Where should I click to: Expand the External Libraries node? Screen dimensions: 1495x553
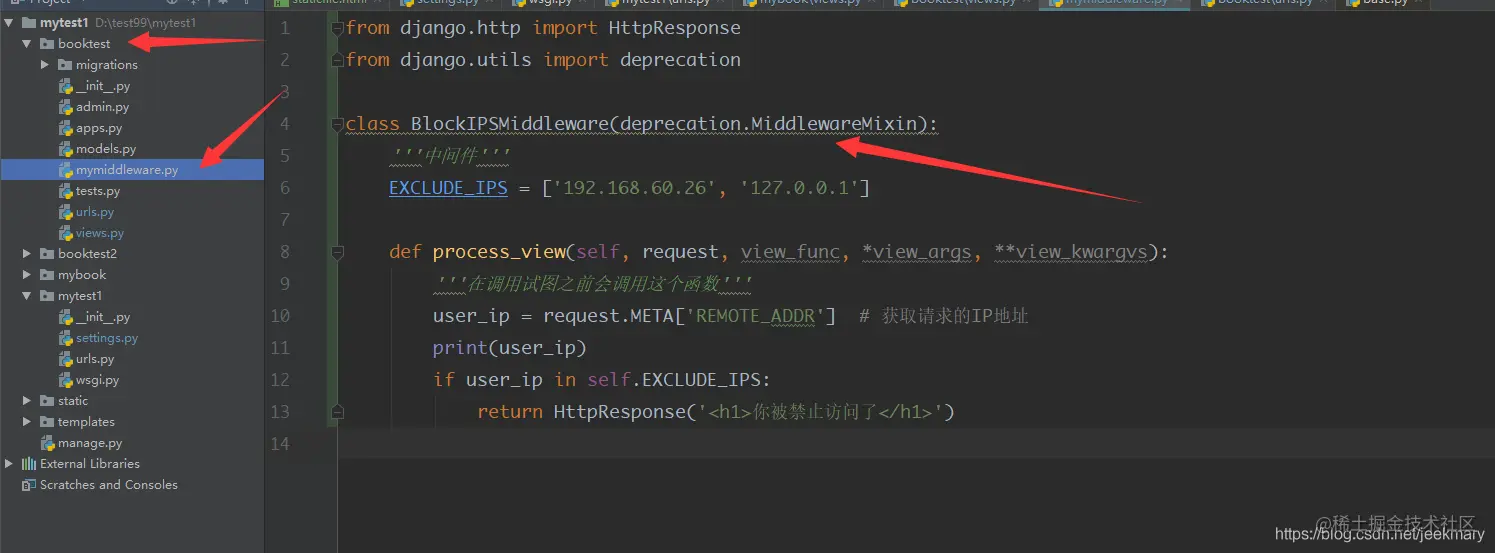coord(9,464)
